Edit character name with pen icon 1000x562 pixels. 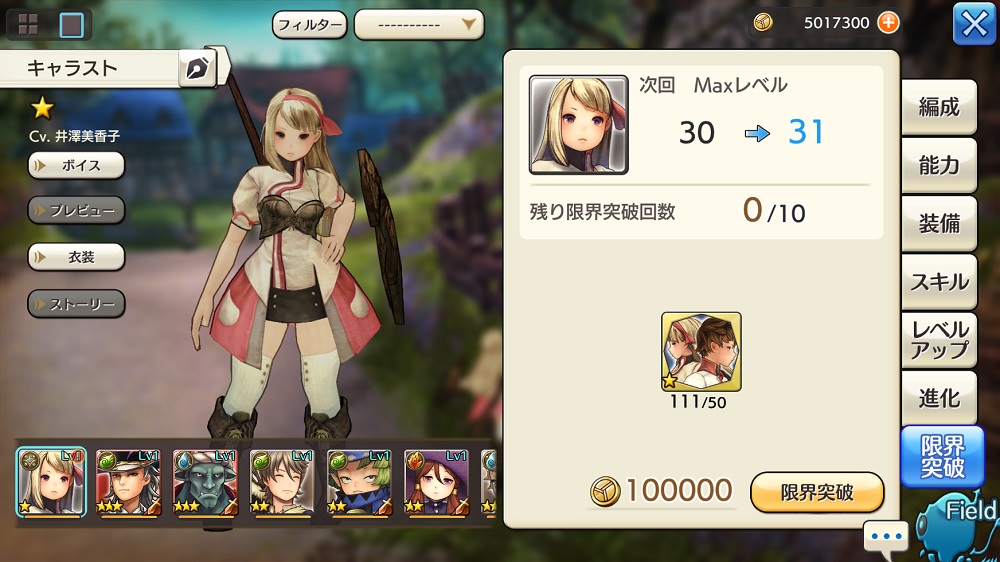(198, 68)
